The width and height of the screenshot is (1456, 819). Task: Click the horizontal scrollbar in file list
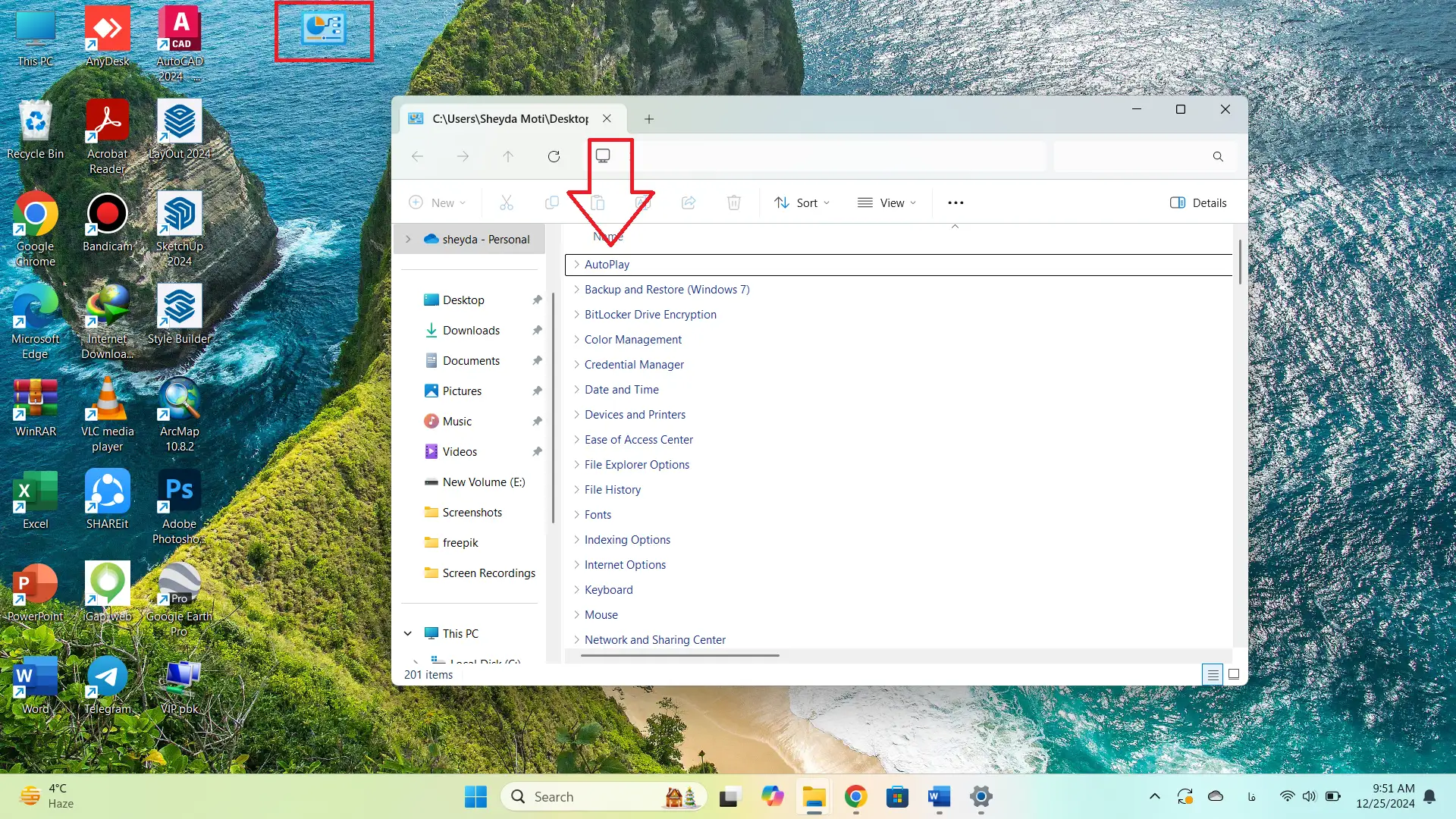(x=681, y=655)
